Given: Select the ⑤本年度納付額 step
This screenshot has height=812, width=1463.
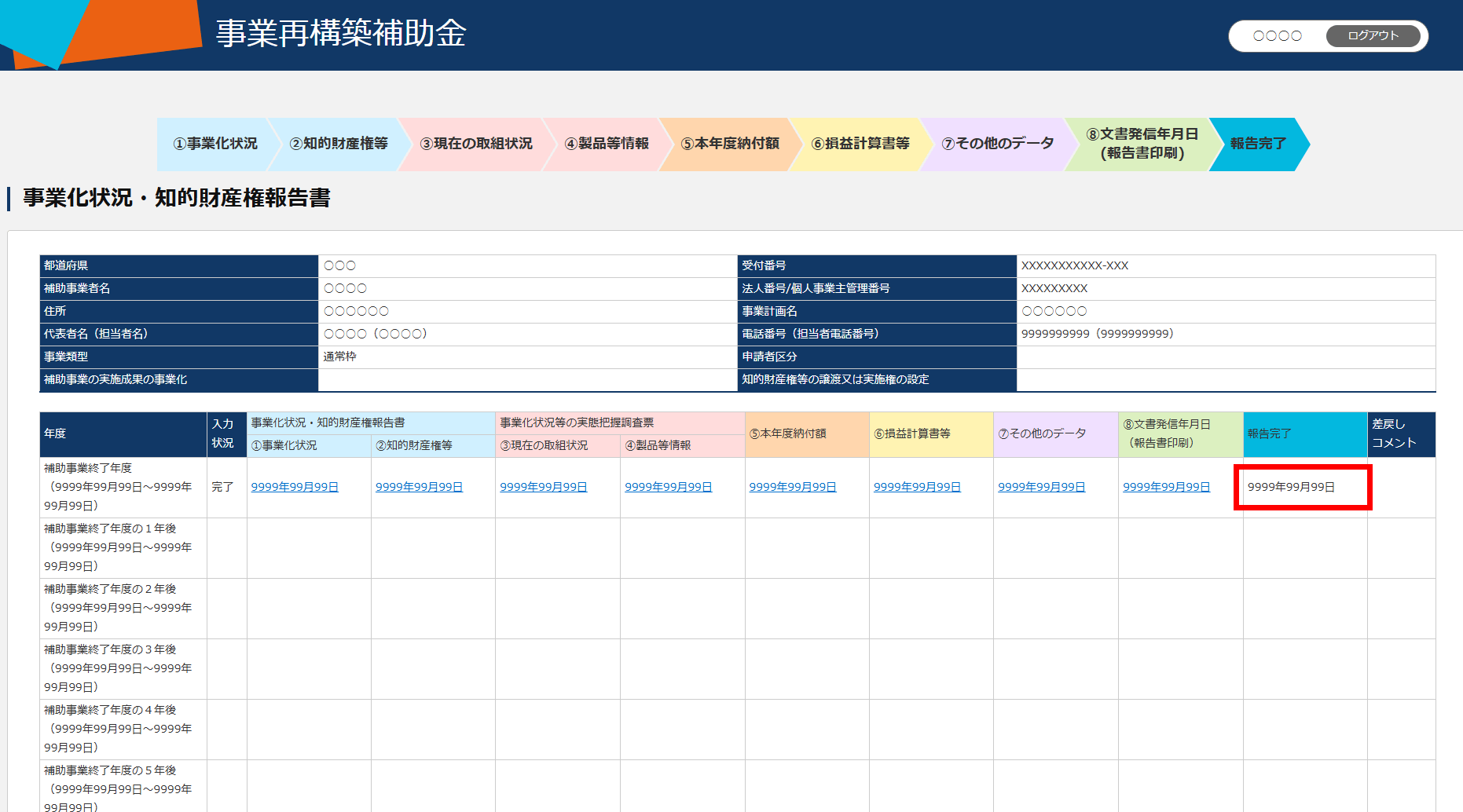Looking at the screenshot, I should coord(730,144).
